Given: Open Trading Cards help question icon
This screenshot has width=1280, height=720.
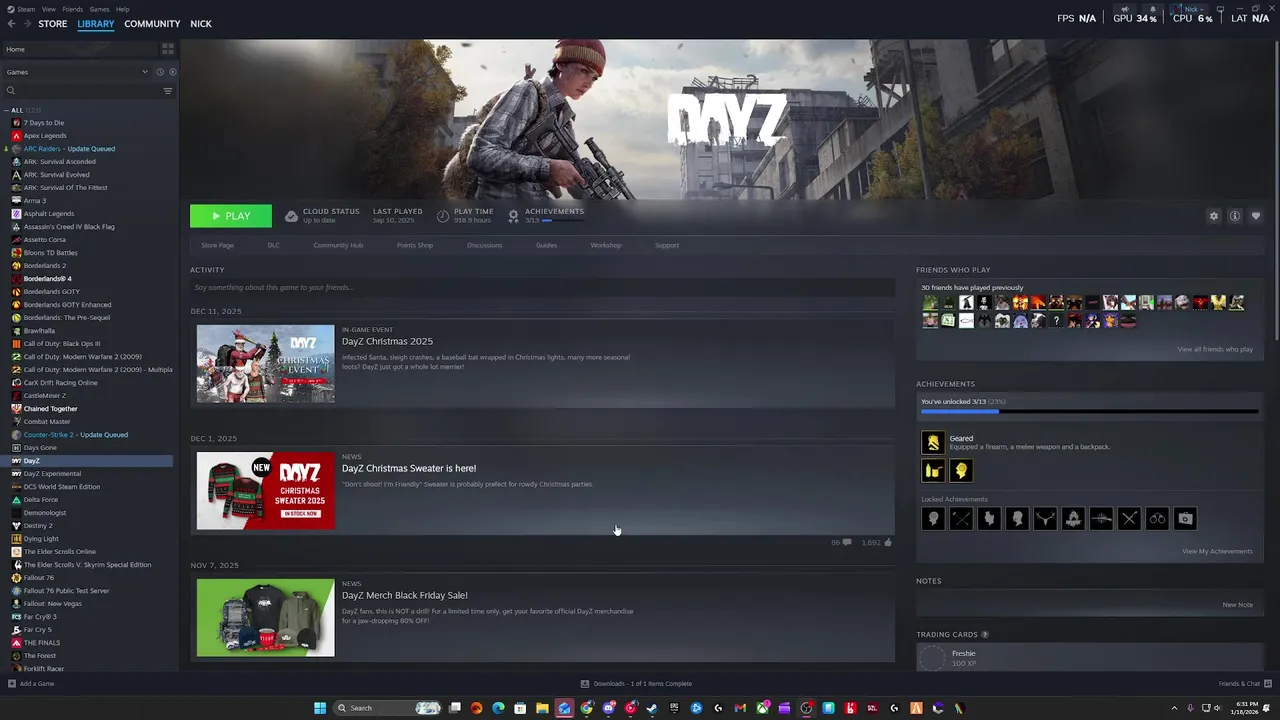Looking at the screenshot, I should click(985, 635).
